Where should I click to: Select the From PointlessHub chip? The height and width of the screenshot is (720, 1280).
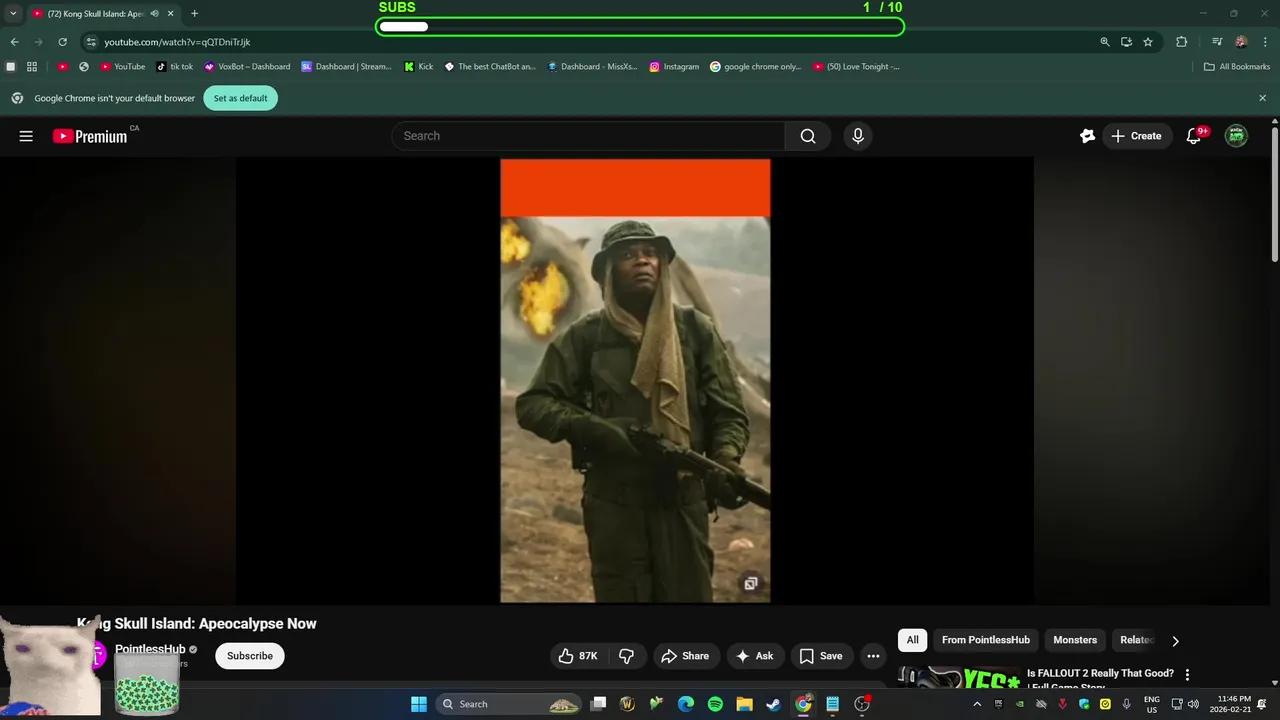click(985, 640)
